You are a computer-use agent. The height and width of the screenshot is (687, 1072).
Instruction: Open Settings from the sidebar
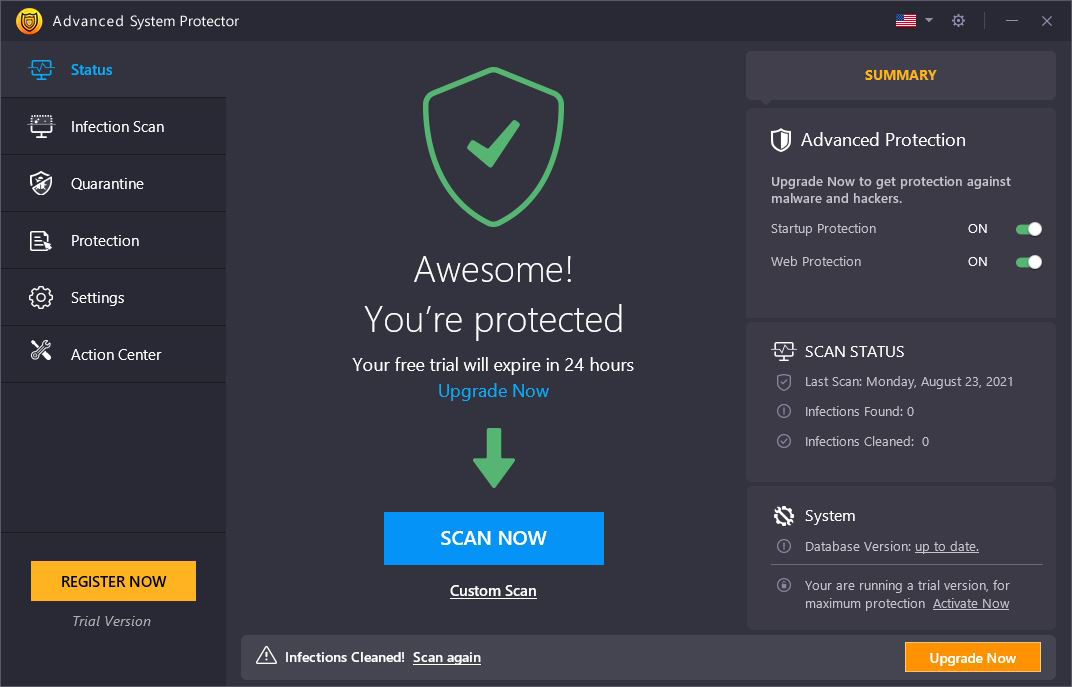point(113,297)
